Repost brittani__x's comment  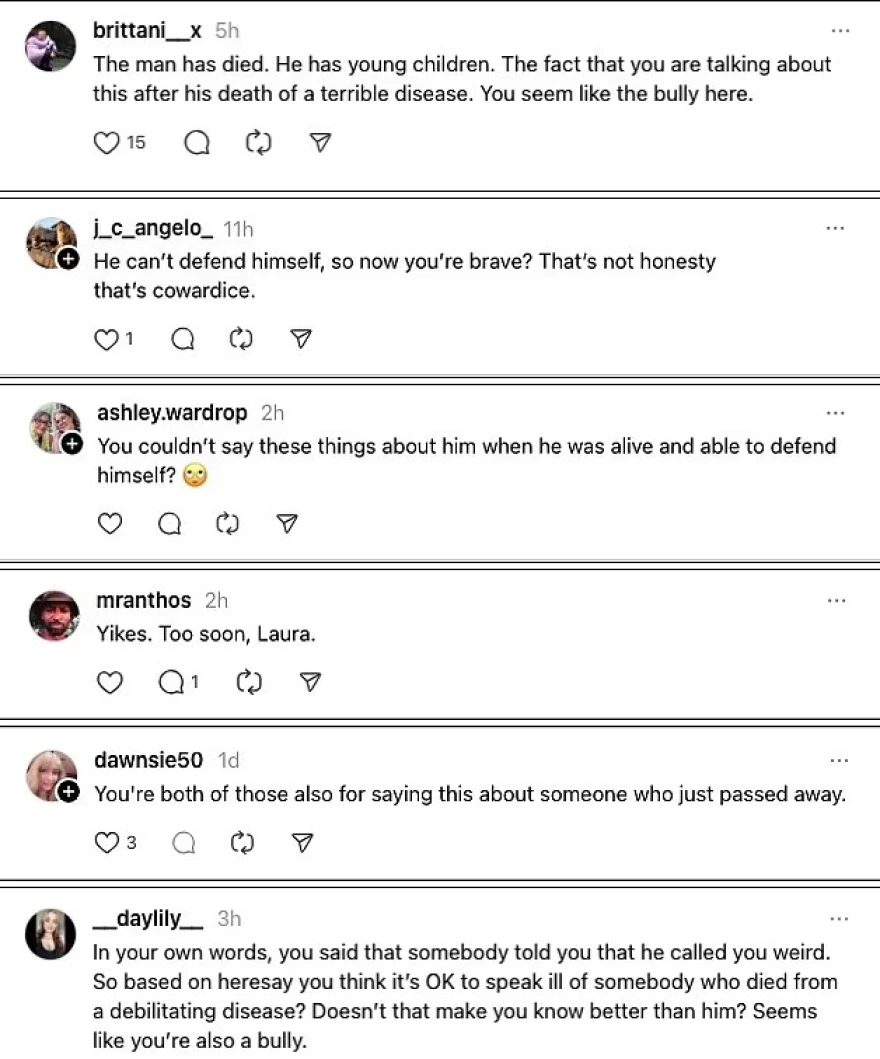point(258,143)
